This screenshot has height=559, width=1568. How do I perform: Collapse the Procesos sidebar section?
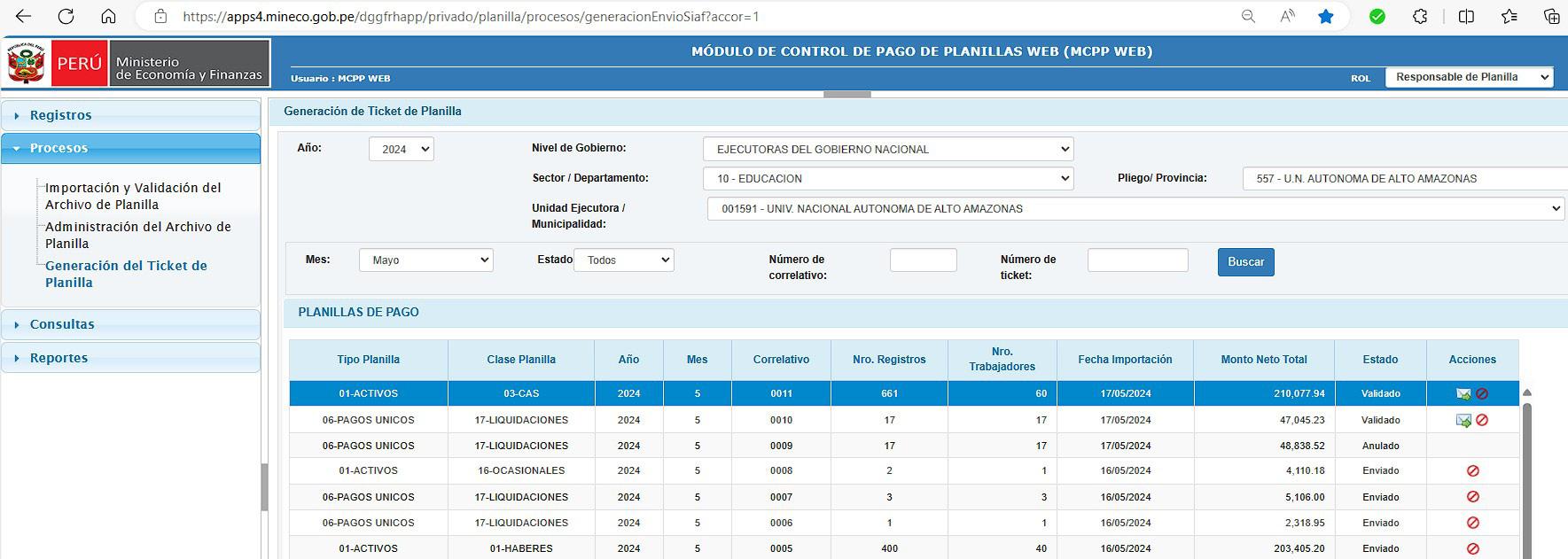[131, 148]
